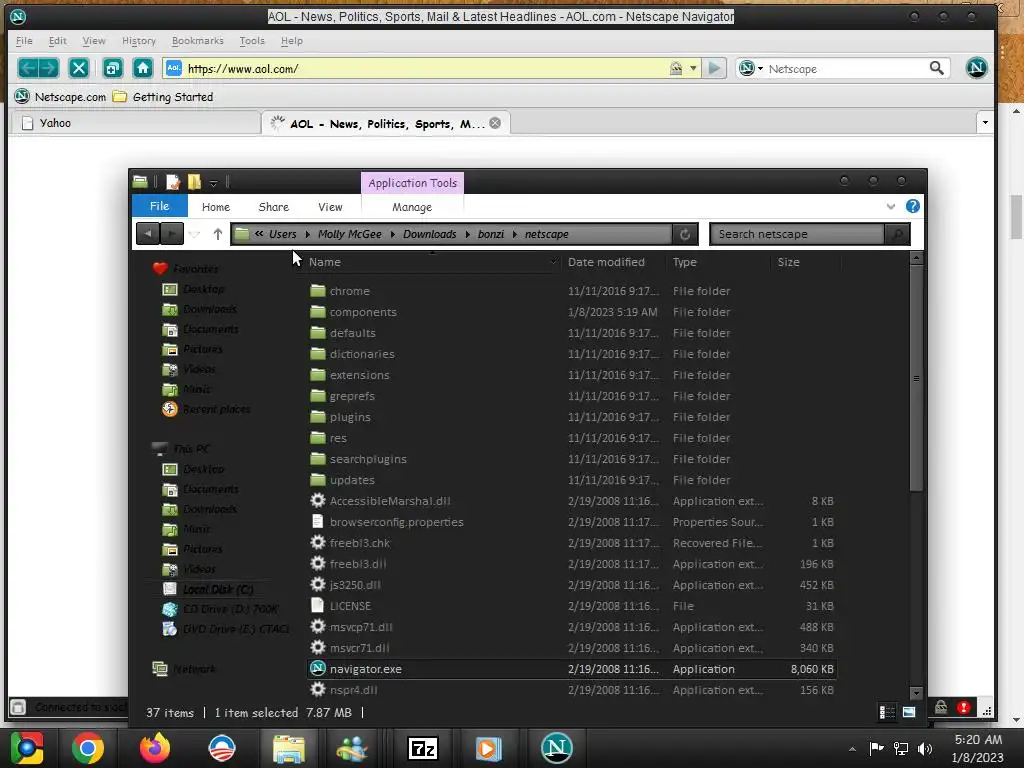Expand the Explorer ribbon with the chevron
Screen dimensions: 1024x768
891,206
